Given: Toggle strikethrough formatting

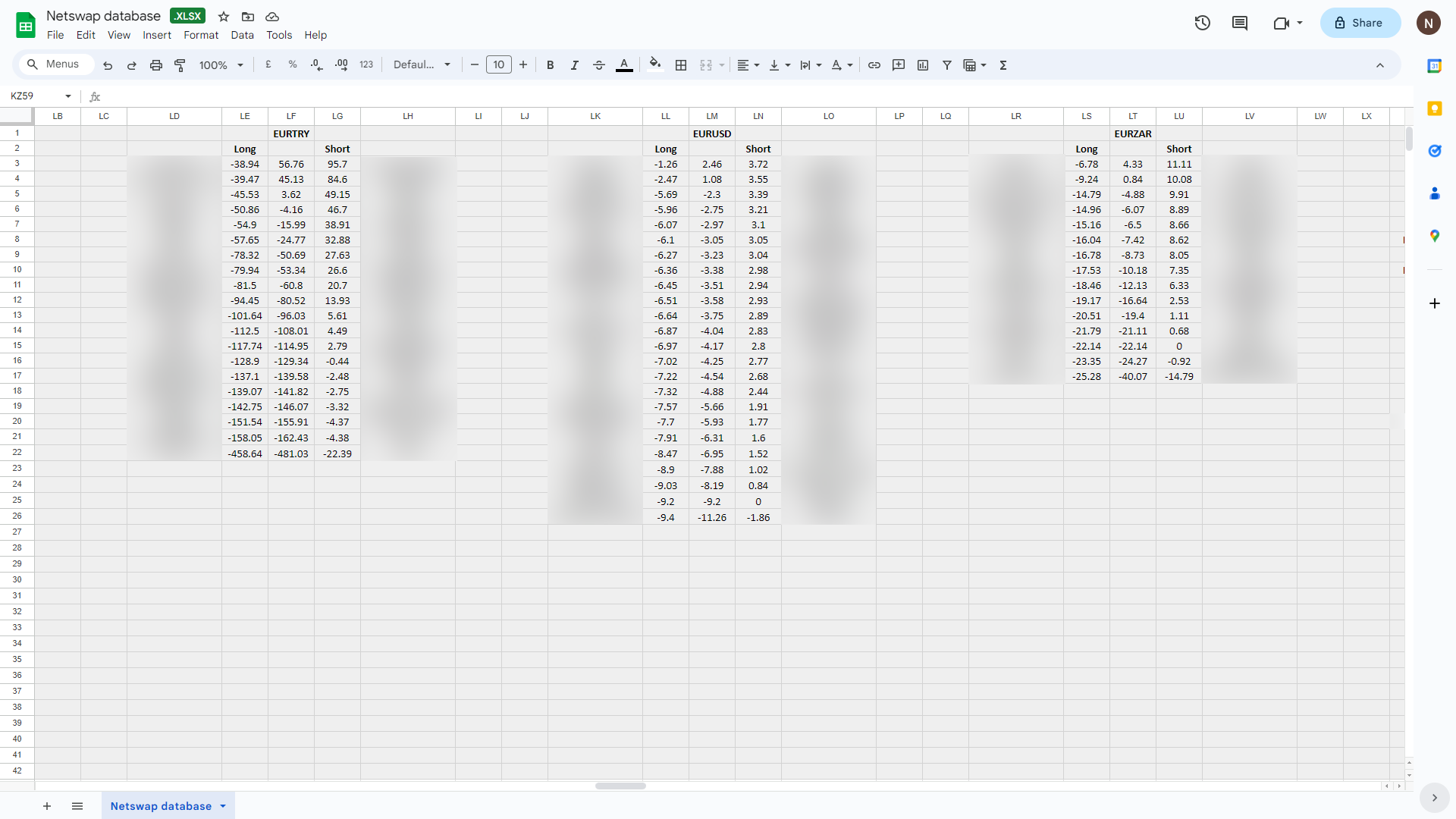Looking at the screenshot, I should pyautogui.click(x=599, y=65).
